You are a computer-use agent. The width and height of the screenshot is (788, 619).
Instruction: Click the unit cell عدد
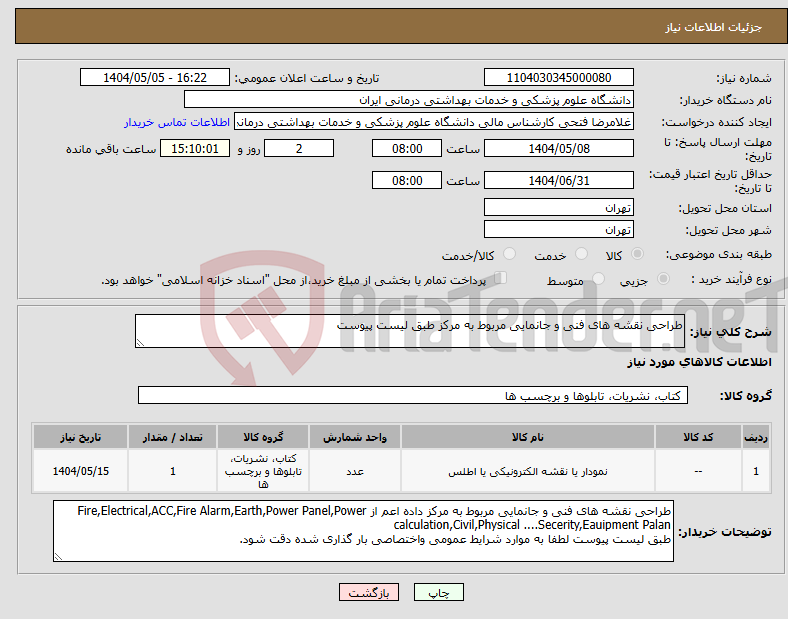click(355, 471)
